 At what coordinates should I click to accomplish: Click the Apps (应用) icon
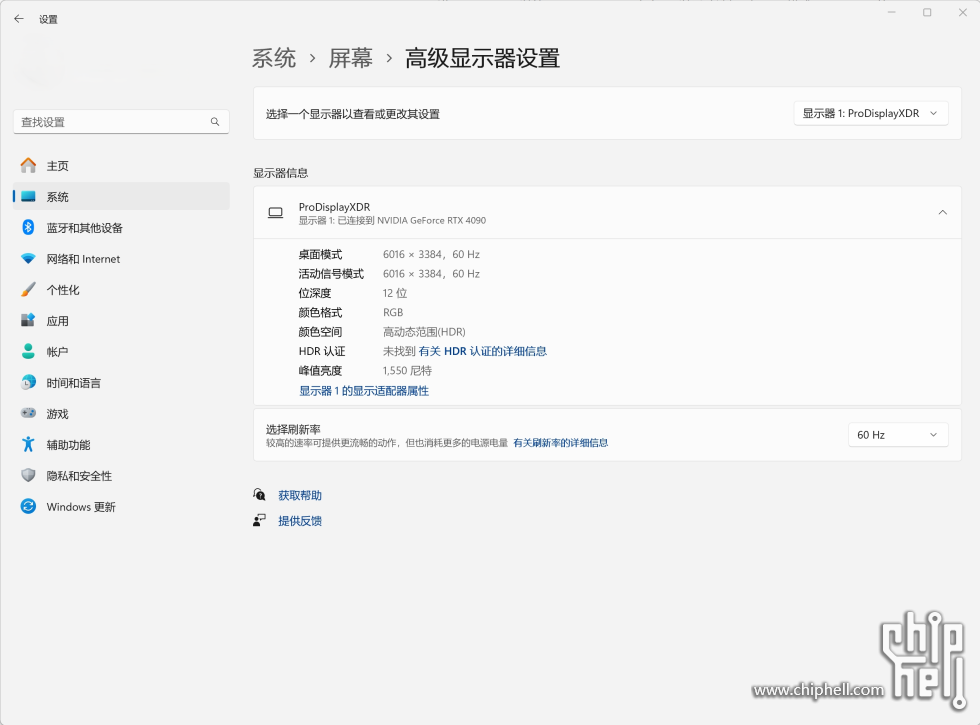[x=28, y=321]
